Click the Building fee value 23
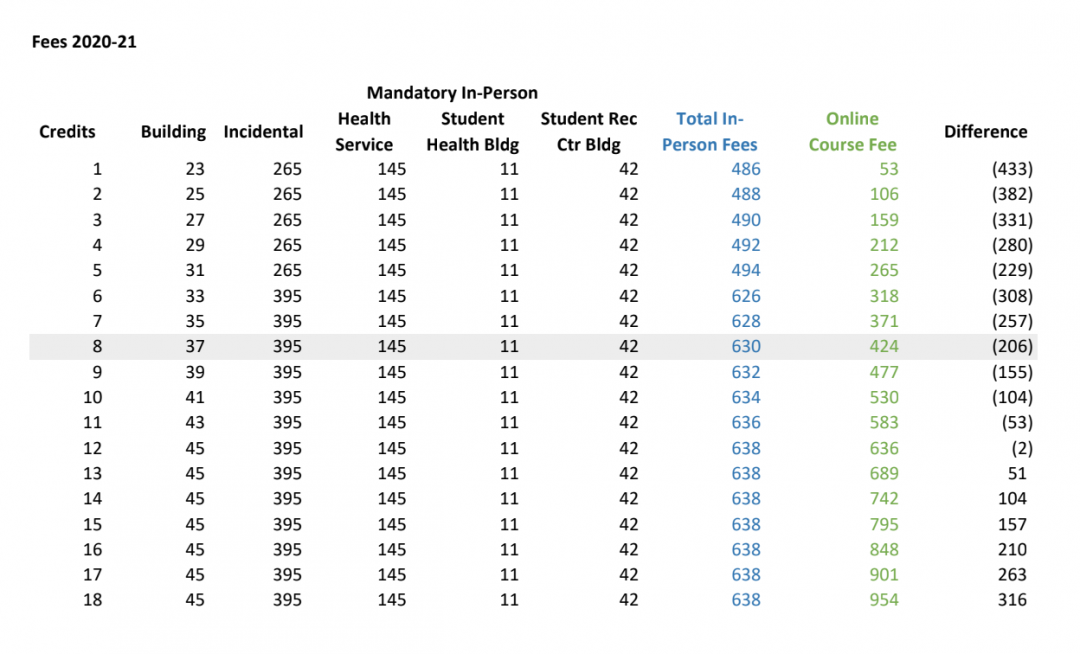This screenshot has width=1080, height=654. point(195,170)
